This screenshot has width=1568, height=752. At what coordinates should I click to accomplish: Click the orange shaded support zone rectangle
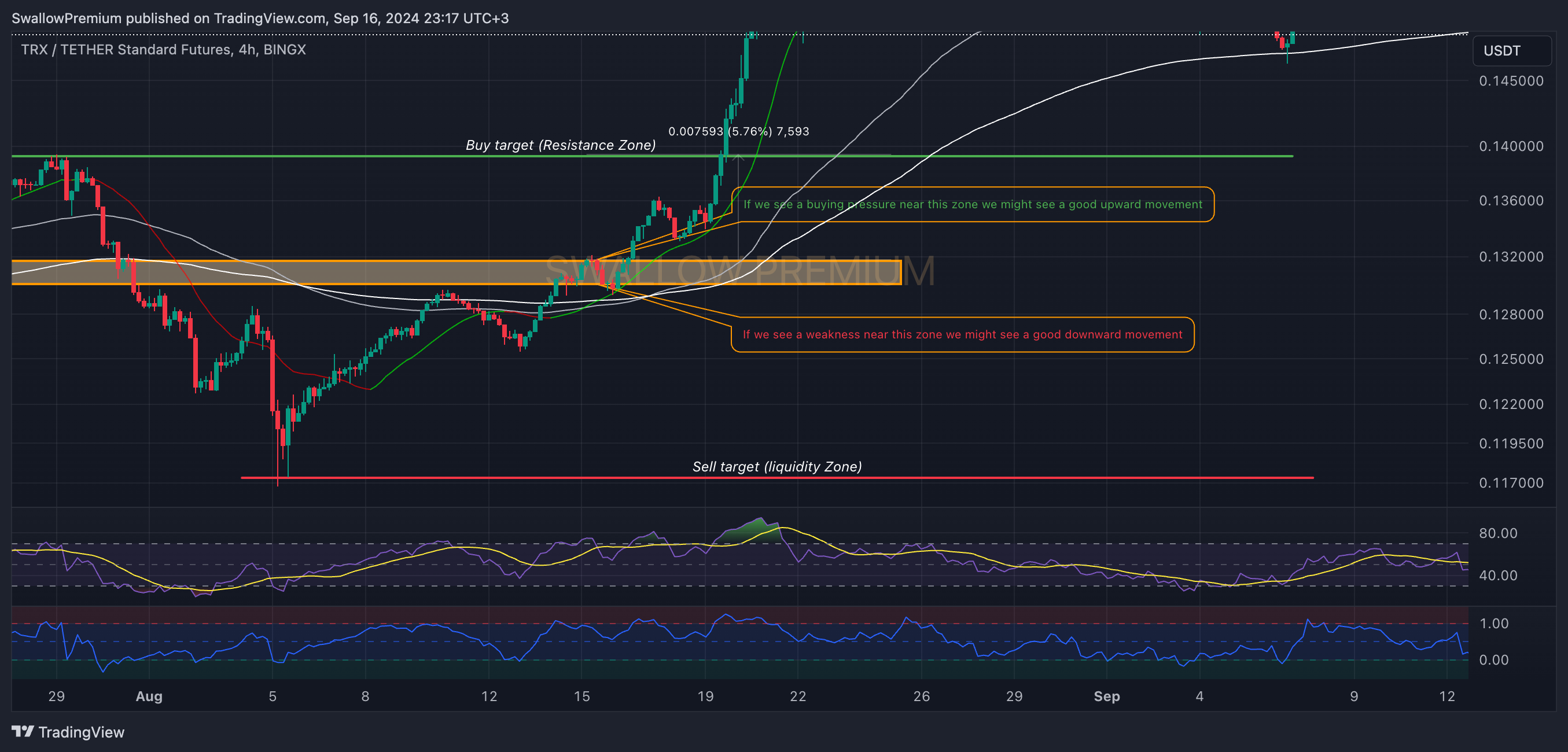(x=457, y=272)
